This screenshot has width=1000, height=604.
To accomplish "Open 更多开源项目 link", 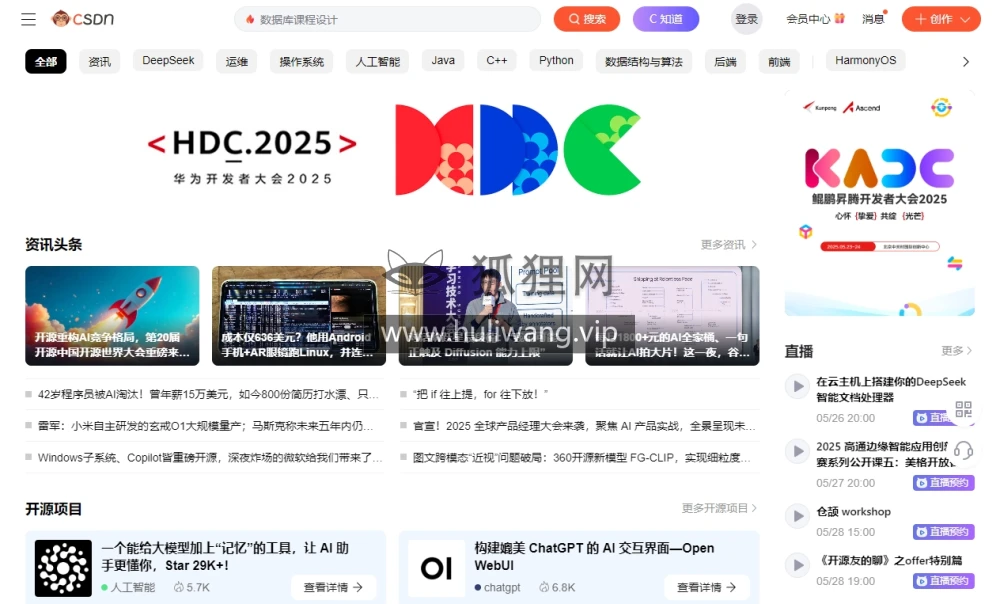I will (x=719, y=508).
